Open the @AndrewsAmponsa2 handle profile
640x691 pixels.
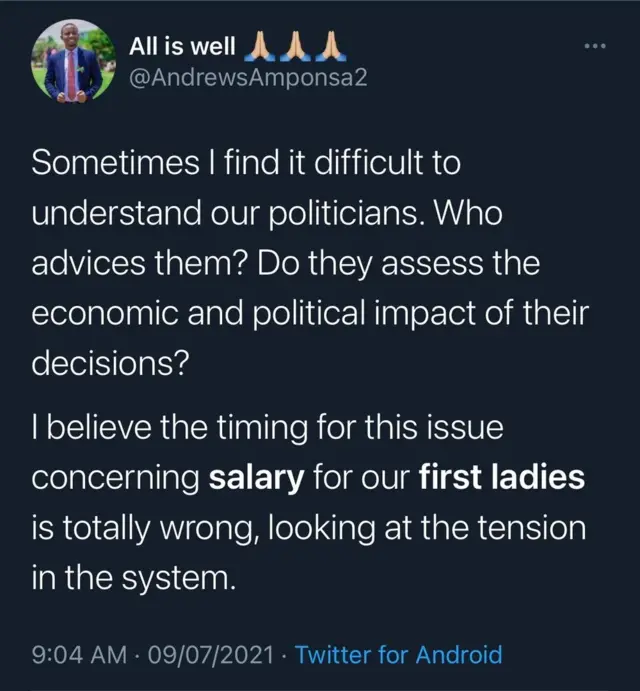click(x=248, y=77)
